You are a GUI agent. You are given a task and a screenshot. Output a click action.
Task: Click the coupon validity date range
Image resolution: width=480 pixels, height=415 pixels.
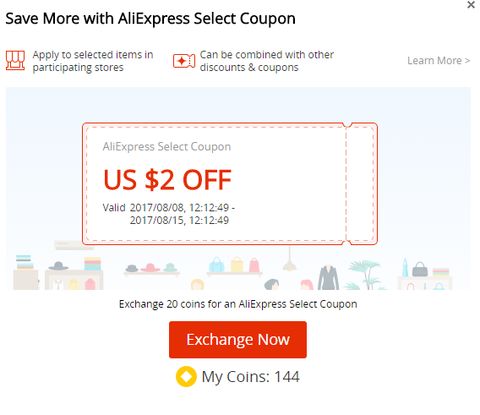click(169, 214)
